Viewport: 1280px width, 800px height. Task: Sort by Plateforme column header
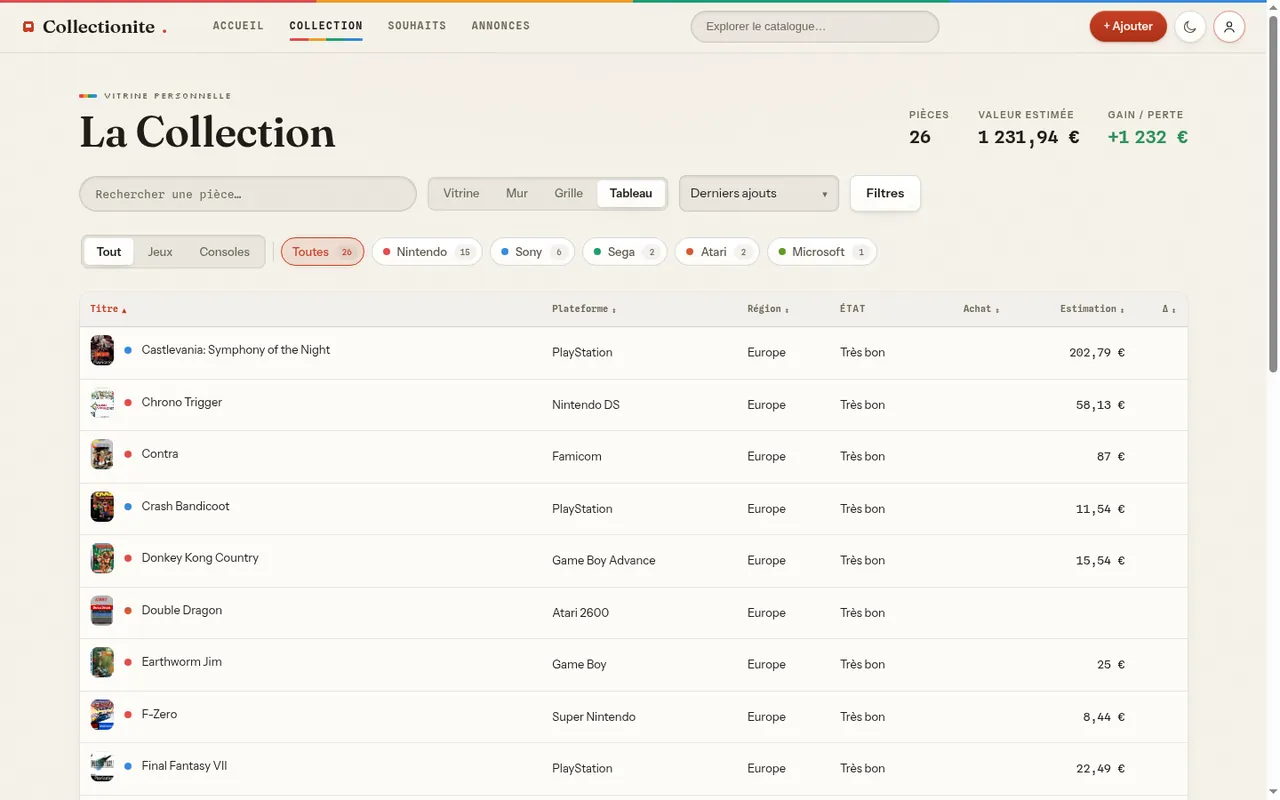point(584,309)
